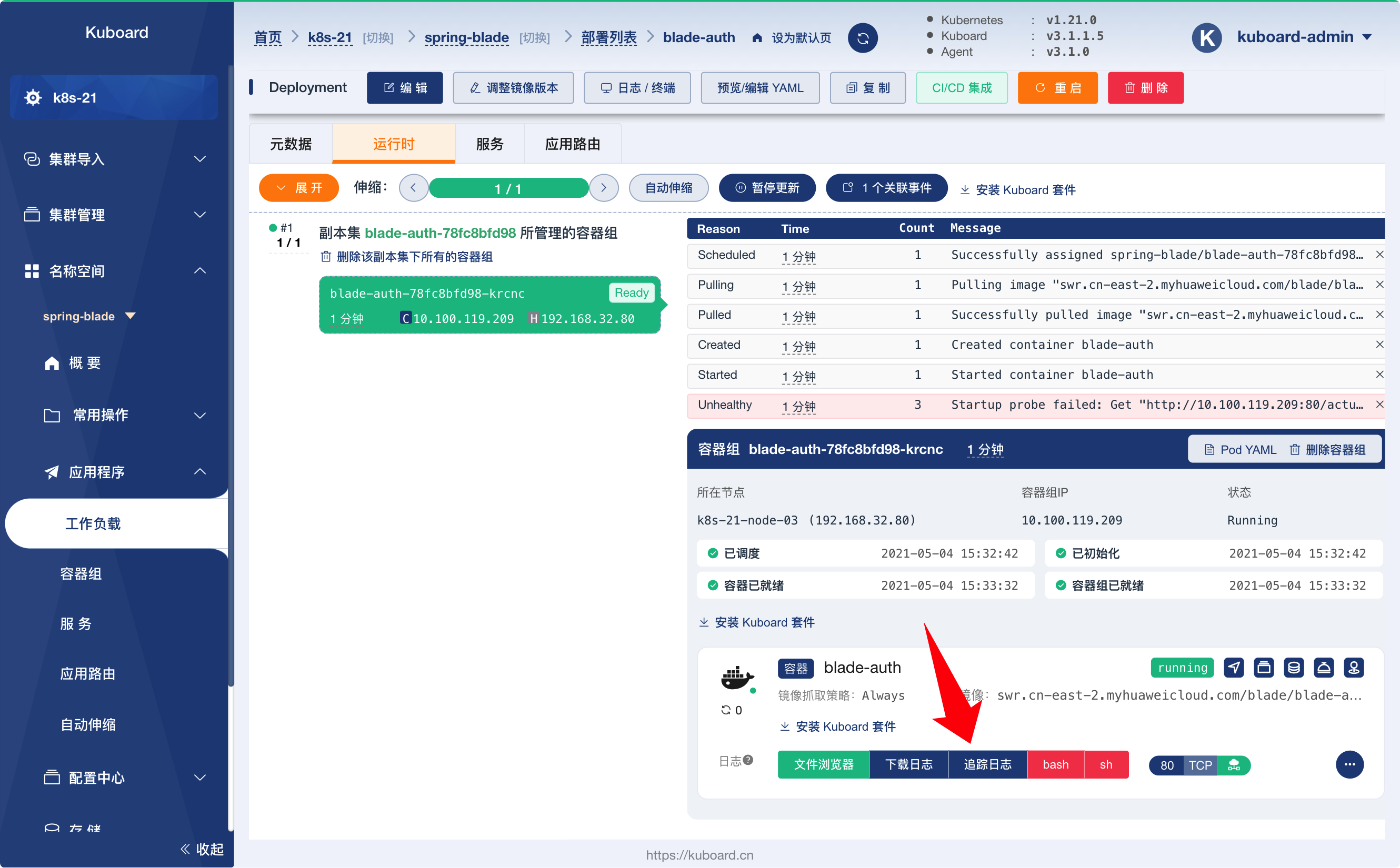Click the location-pin icon on blade-auth container

click(1354, 667)
